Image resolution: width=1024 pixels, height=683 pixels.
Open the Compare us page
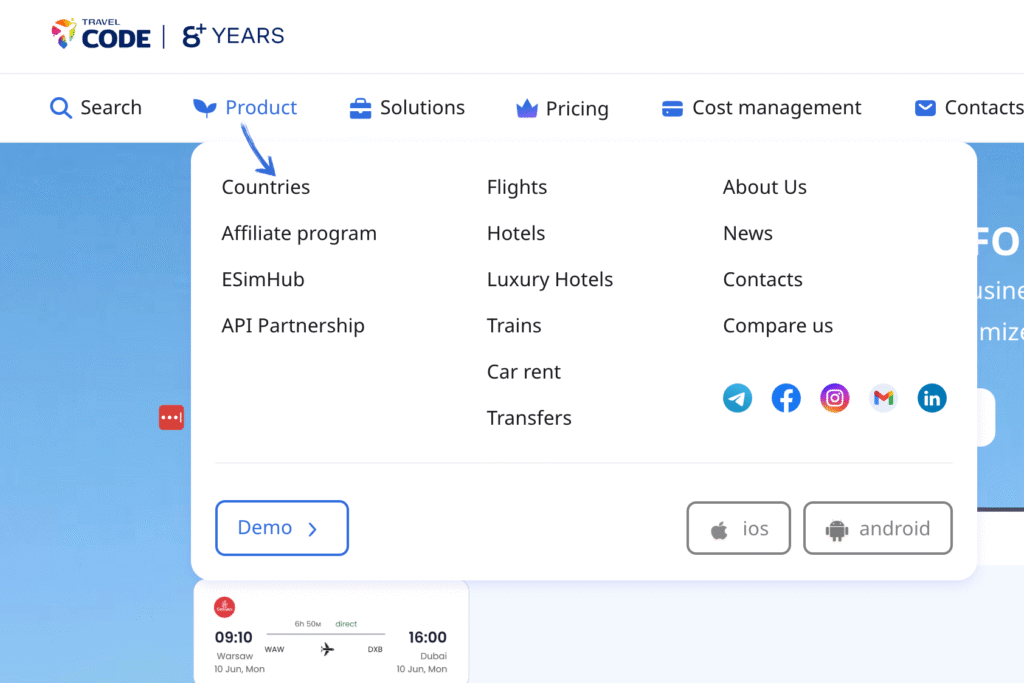click(777, 325)
